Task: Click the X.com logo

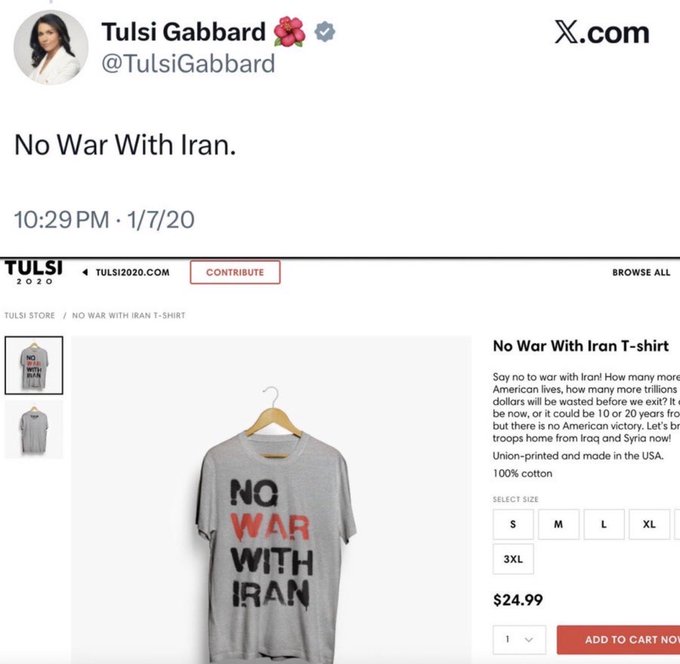Action: [x=602, y=33]
